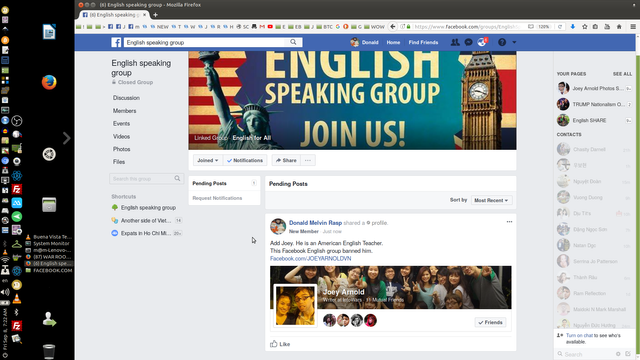Focus the Facebook search box
This screenshot has width=640, height=360.
pos(205,42)
